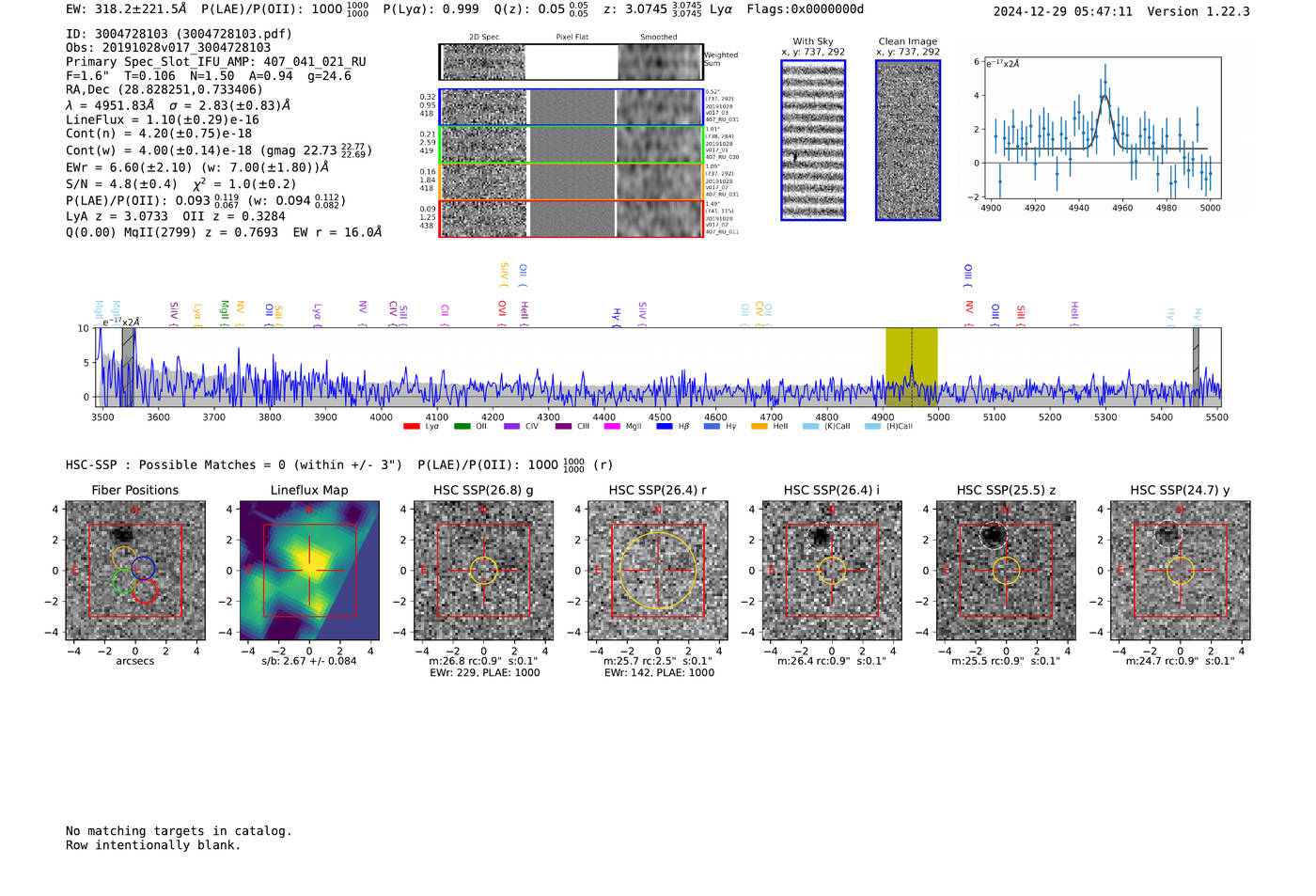Click the blue fiber circle in Fiber Positions
The width and height of the screenshot is (1316, 896).
pyautogui.click(x=143, y=567)
